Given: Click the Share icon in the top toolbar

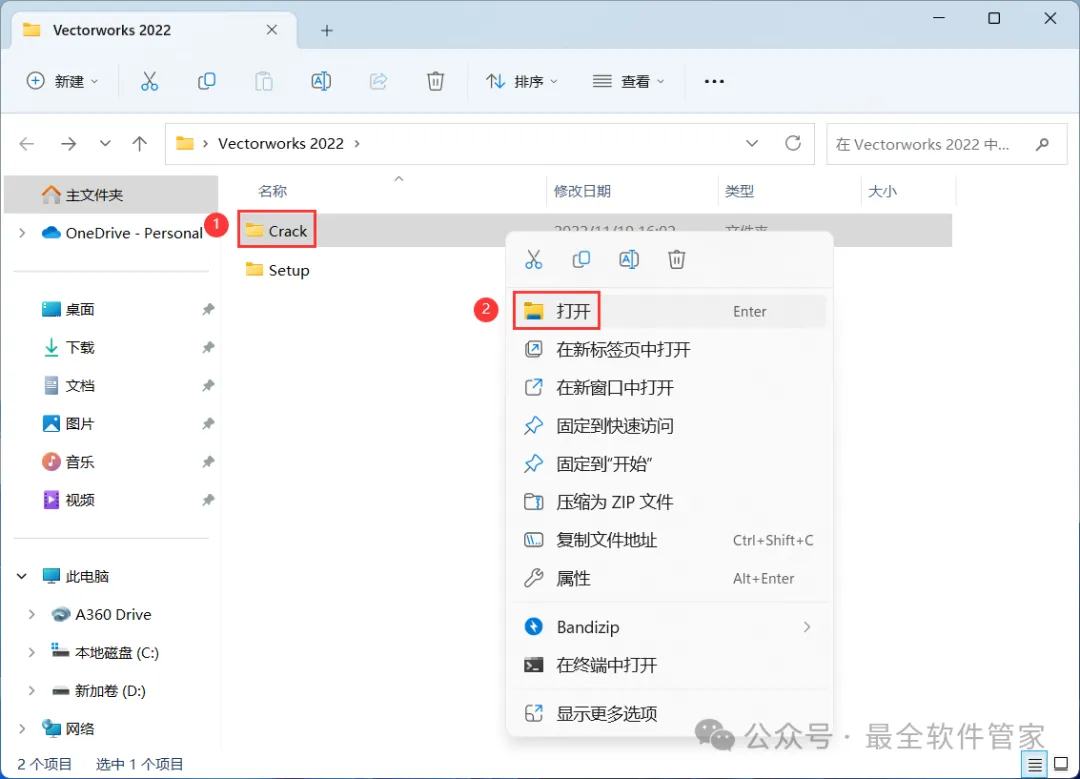Looking at the screenshot, I should click(378, 81).
